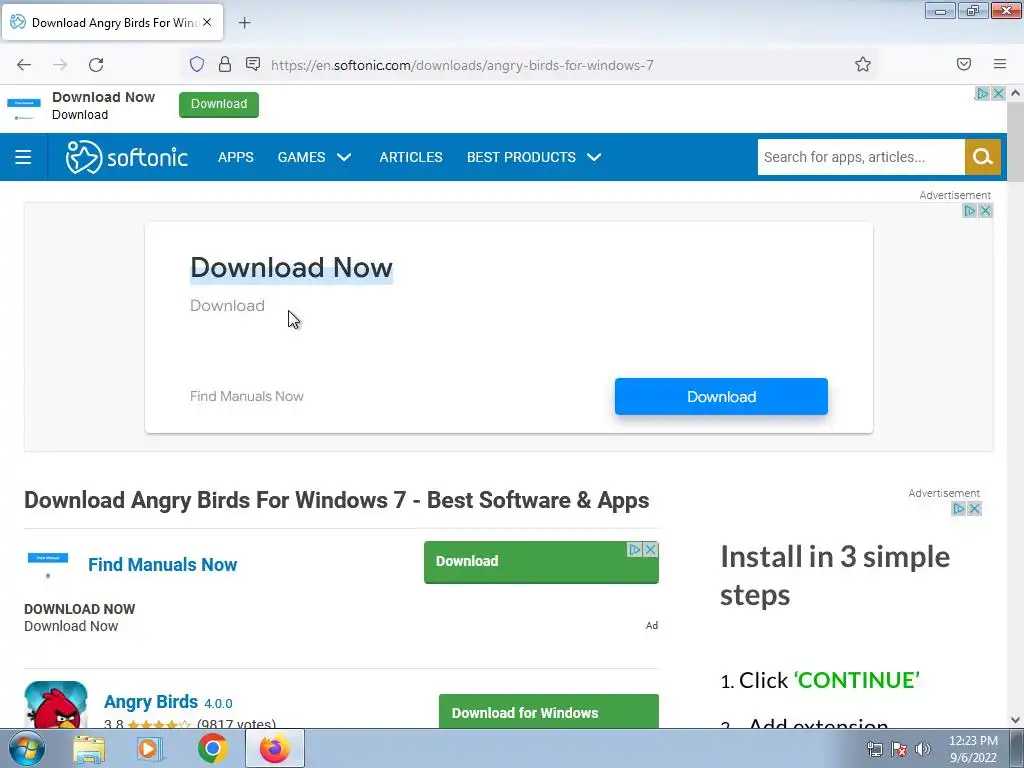Image resolution: width=1024 pixels, height=768 pixels.
Task: Open the permissions icon in address bar
Action: [253, 64]
